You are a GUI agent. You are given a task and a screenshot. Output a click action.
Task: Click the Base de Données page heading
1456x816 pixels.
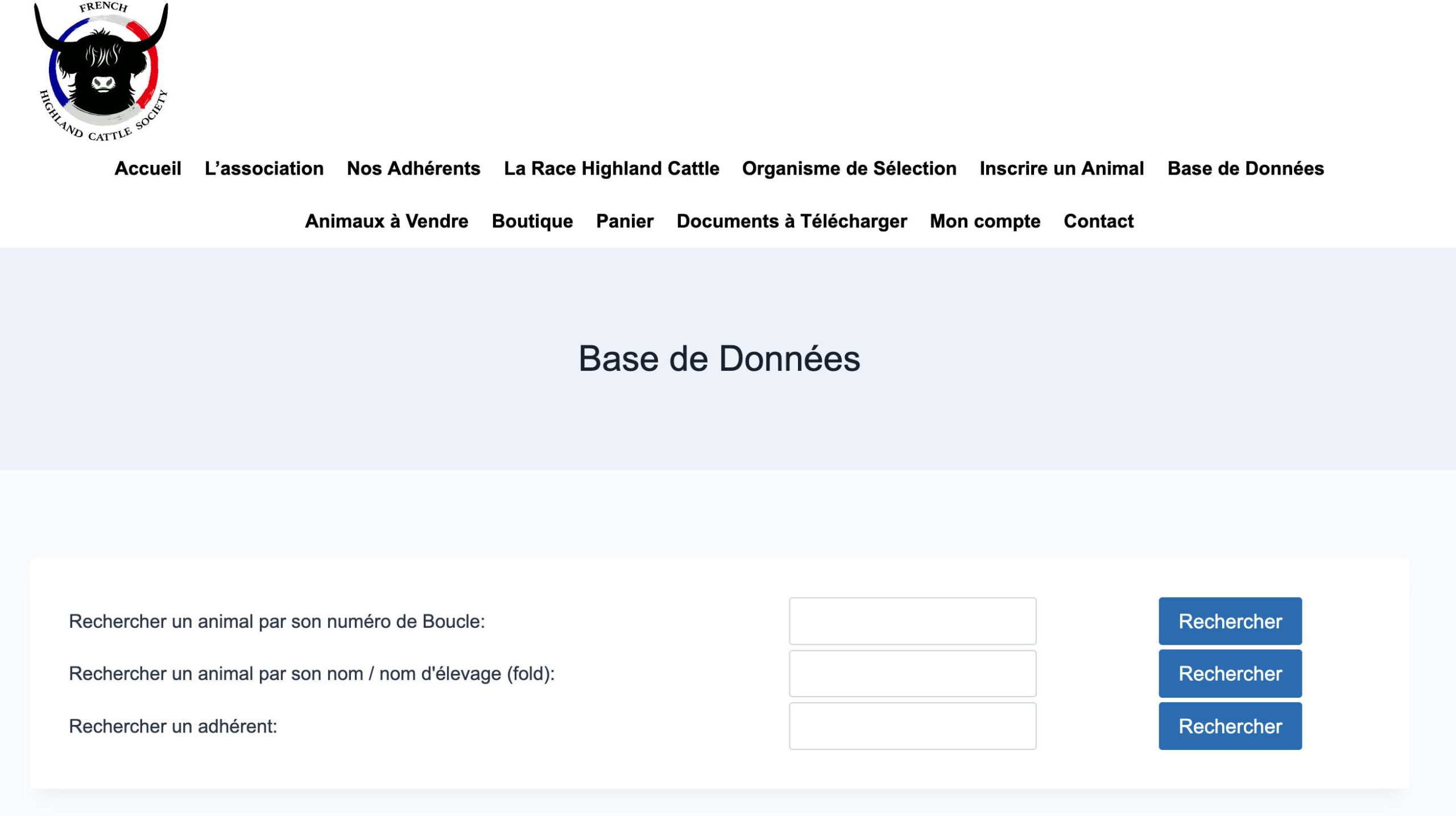point(719,359)
